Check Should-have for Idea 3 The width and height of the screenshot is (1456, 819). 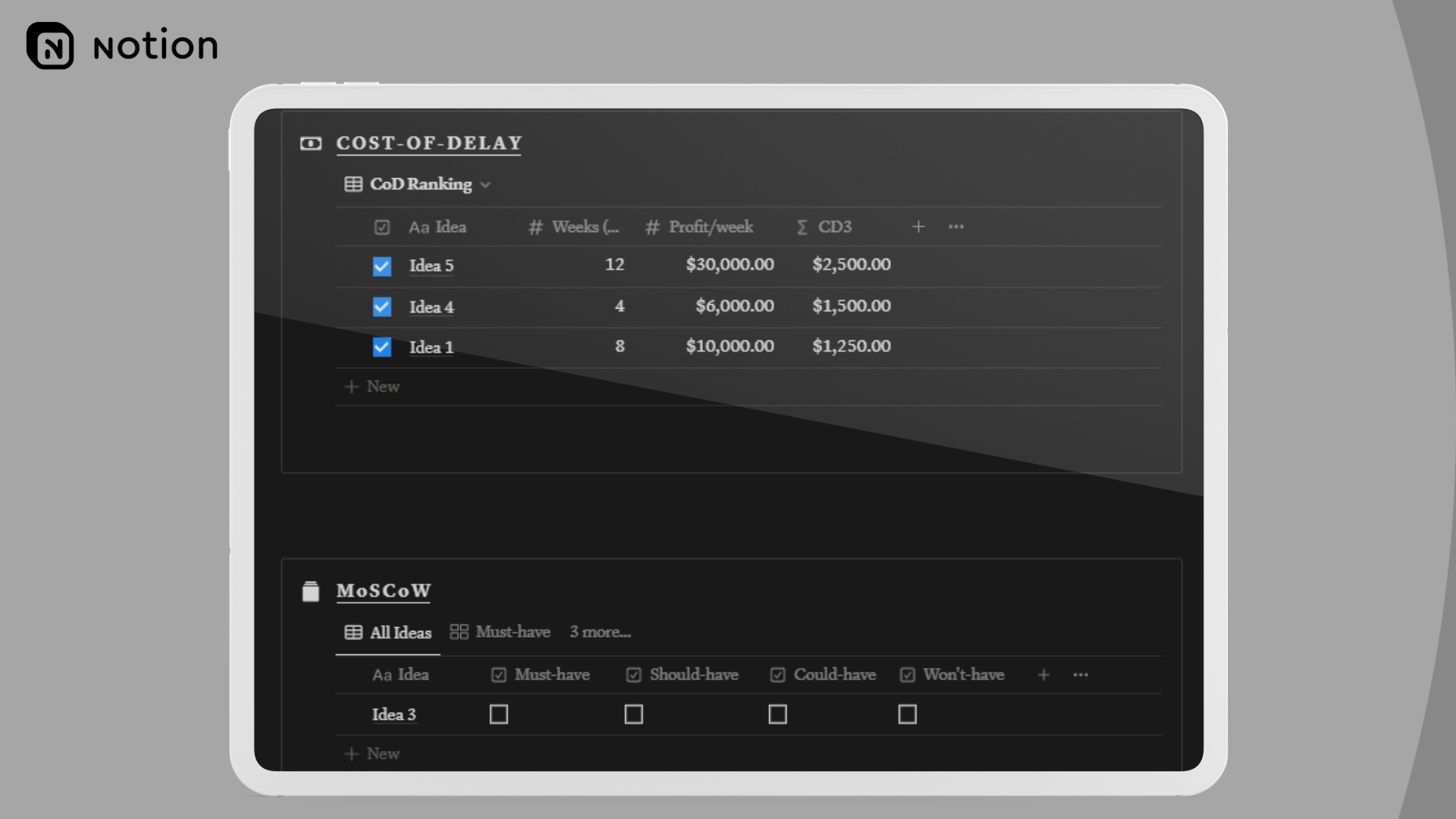click(x=634, y=714)
